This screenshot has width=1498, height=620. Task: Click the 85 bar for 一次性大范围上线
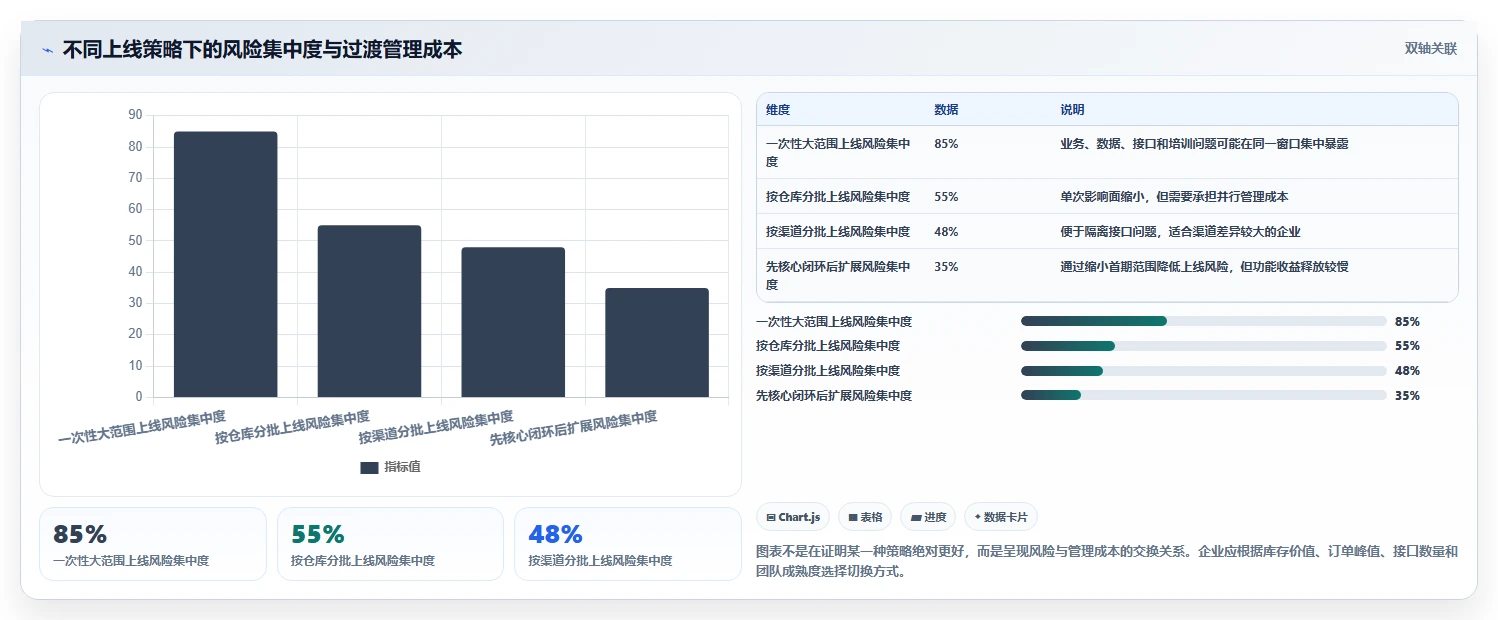pos(225,264)
